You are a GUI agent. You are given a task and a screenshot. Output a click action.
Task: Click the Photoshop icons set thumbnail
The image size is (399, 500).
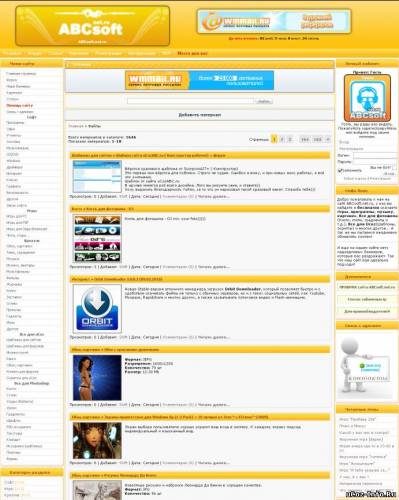(97, 238)
